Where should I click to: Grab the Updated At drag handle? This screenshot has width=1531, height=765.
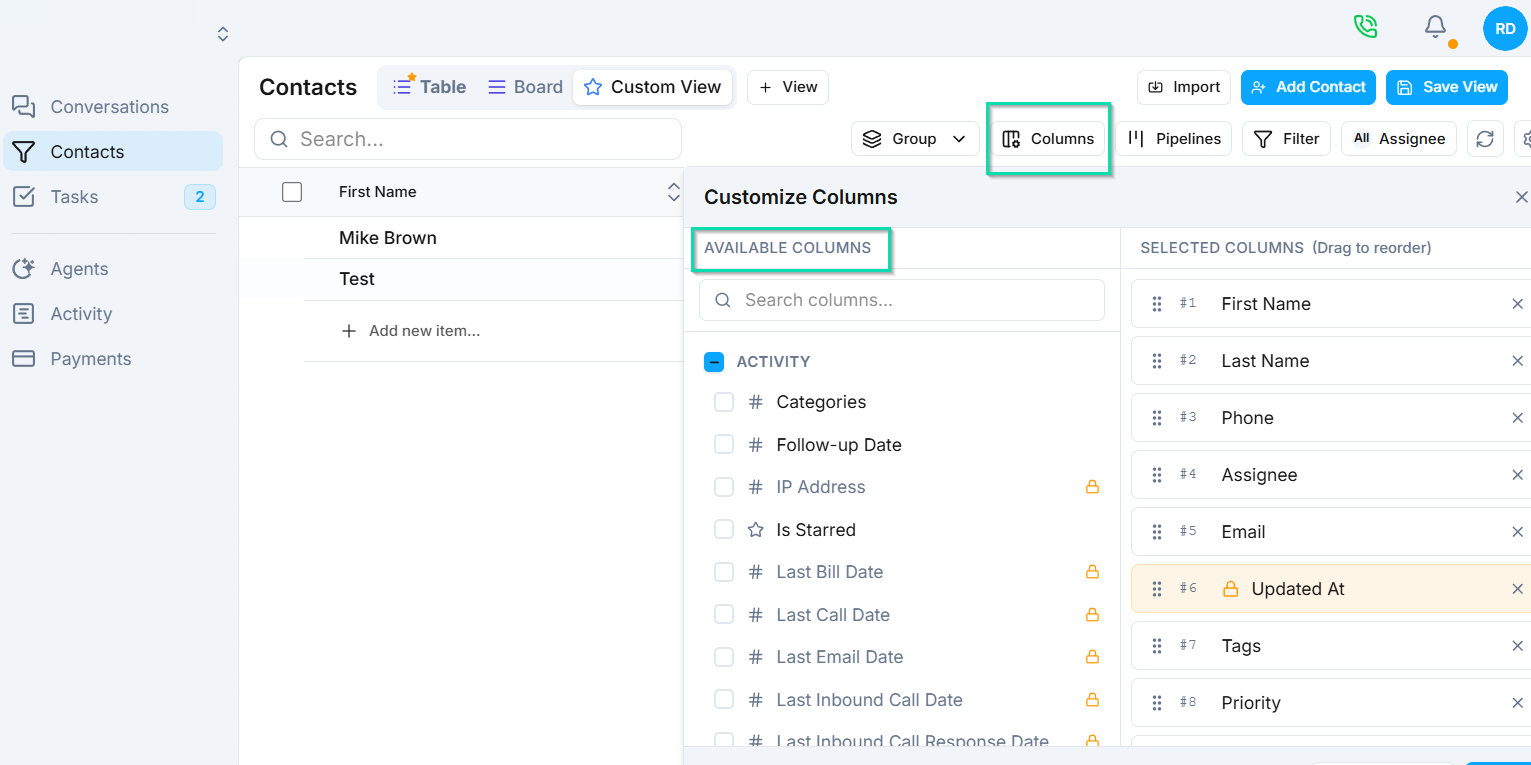click(1157, 589)
